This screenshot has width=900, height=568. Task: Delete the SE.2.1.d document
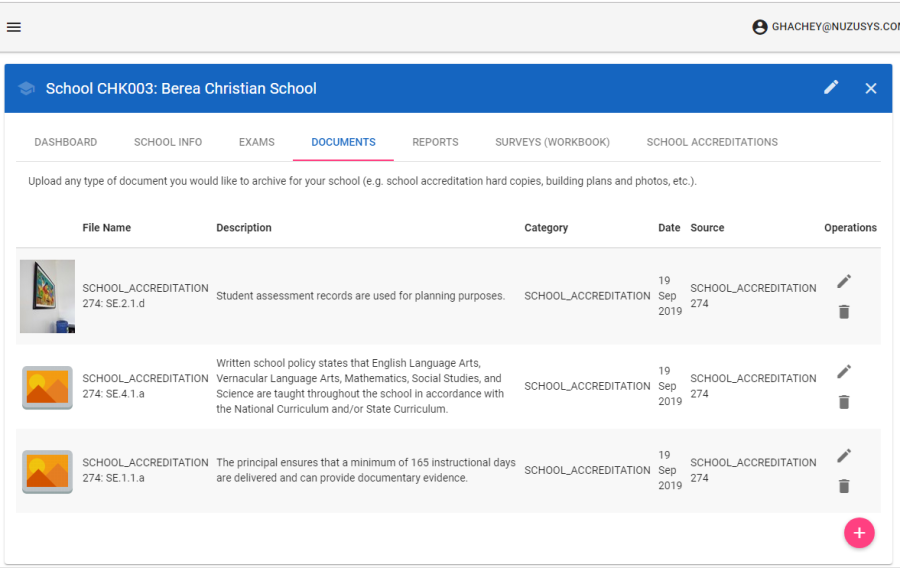coord(844,312)
